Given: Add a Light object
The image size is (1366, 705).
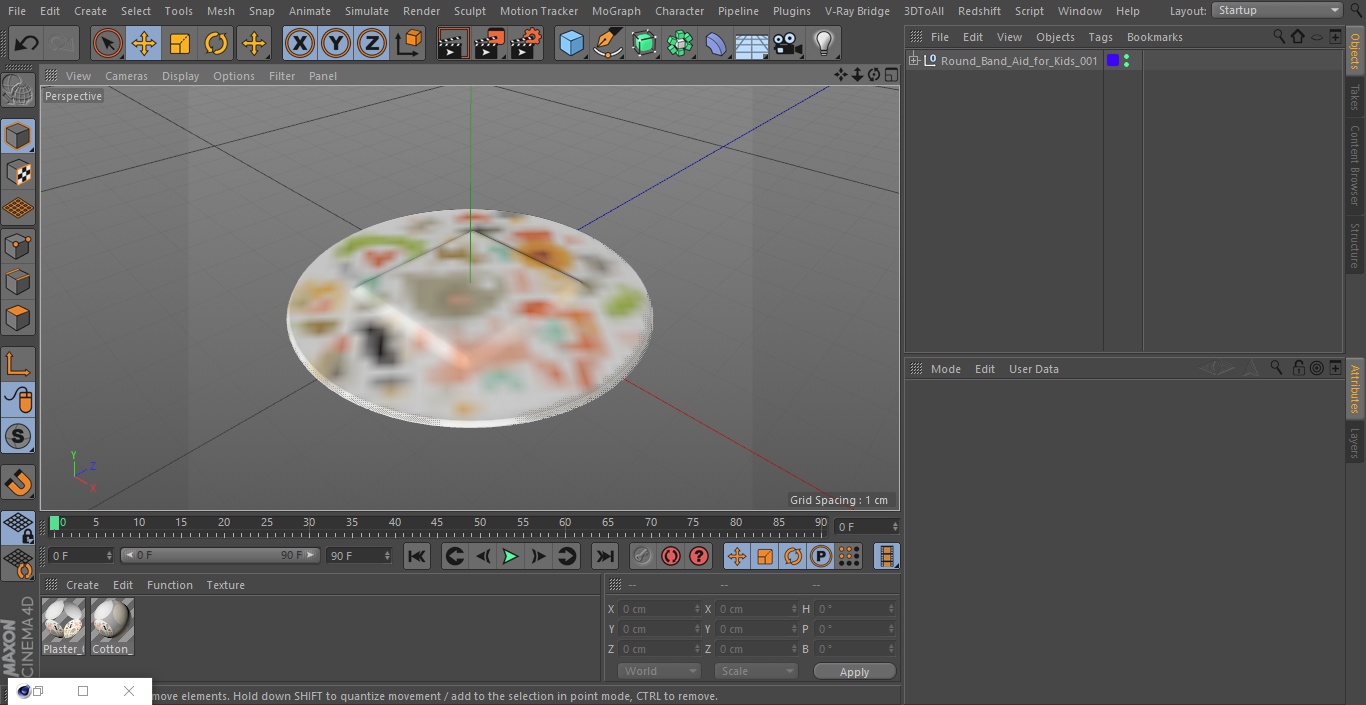Looking at the screenshot, I should pyautogui.click(x=824, y=44).
